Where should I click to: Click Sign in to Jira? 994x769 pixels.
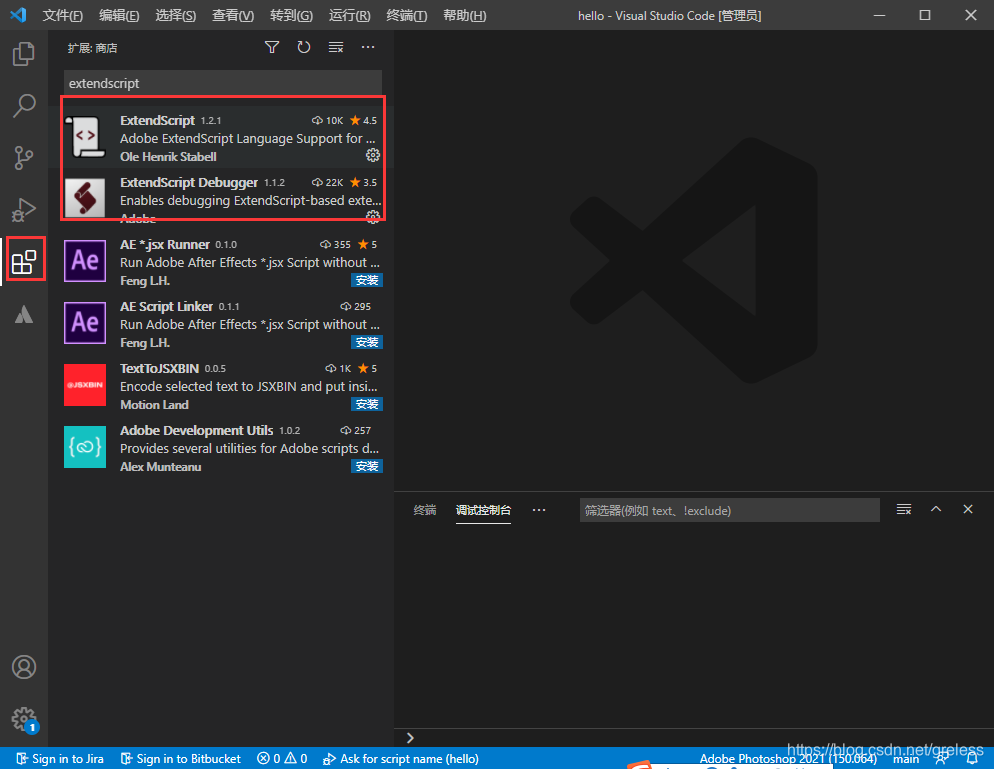click(x=60, y=758)
